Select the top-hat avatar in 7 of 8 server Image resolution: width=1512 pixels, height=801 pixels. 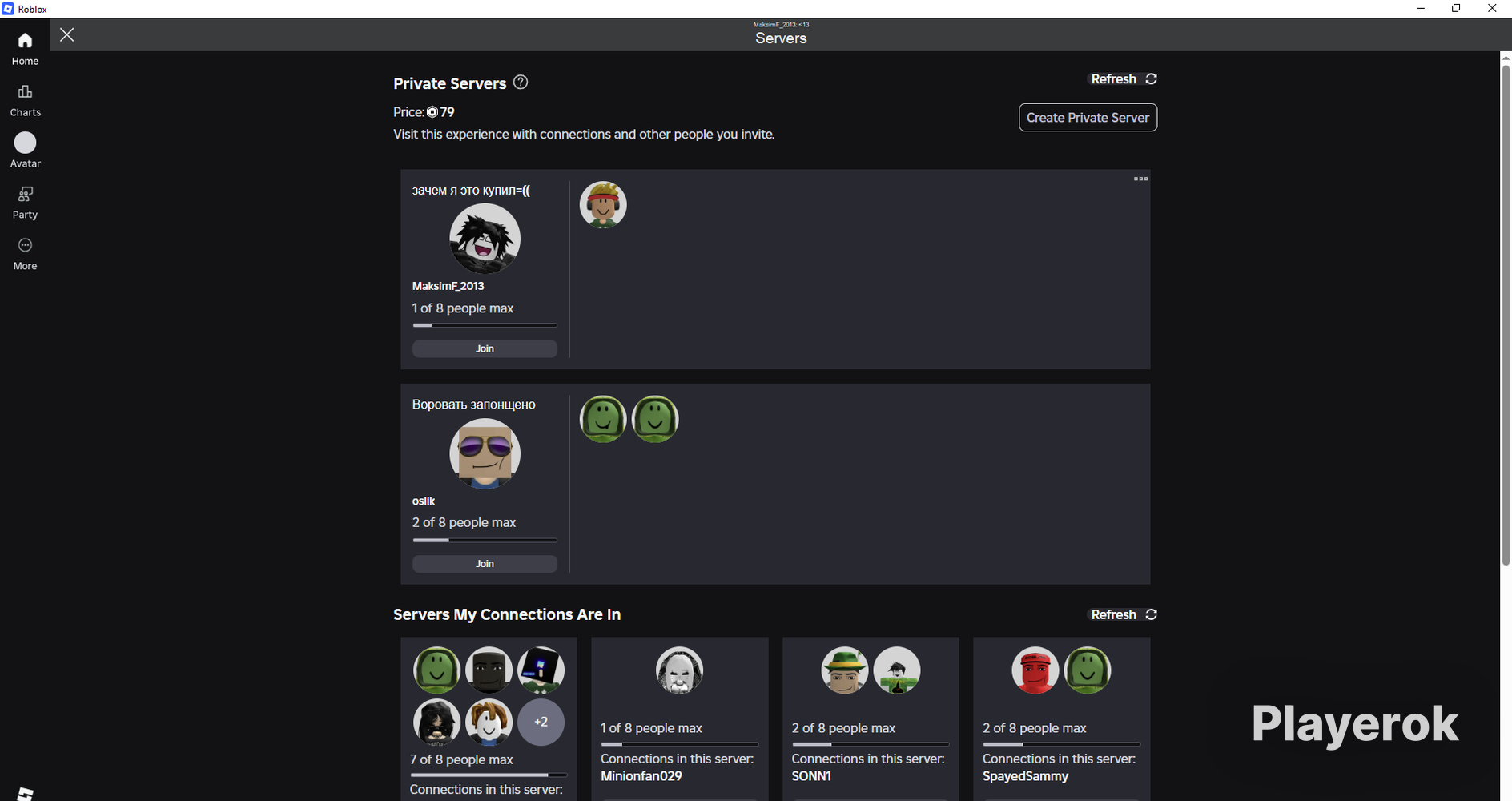(541, 670)
